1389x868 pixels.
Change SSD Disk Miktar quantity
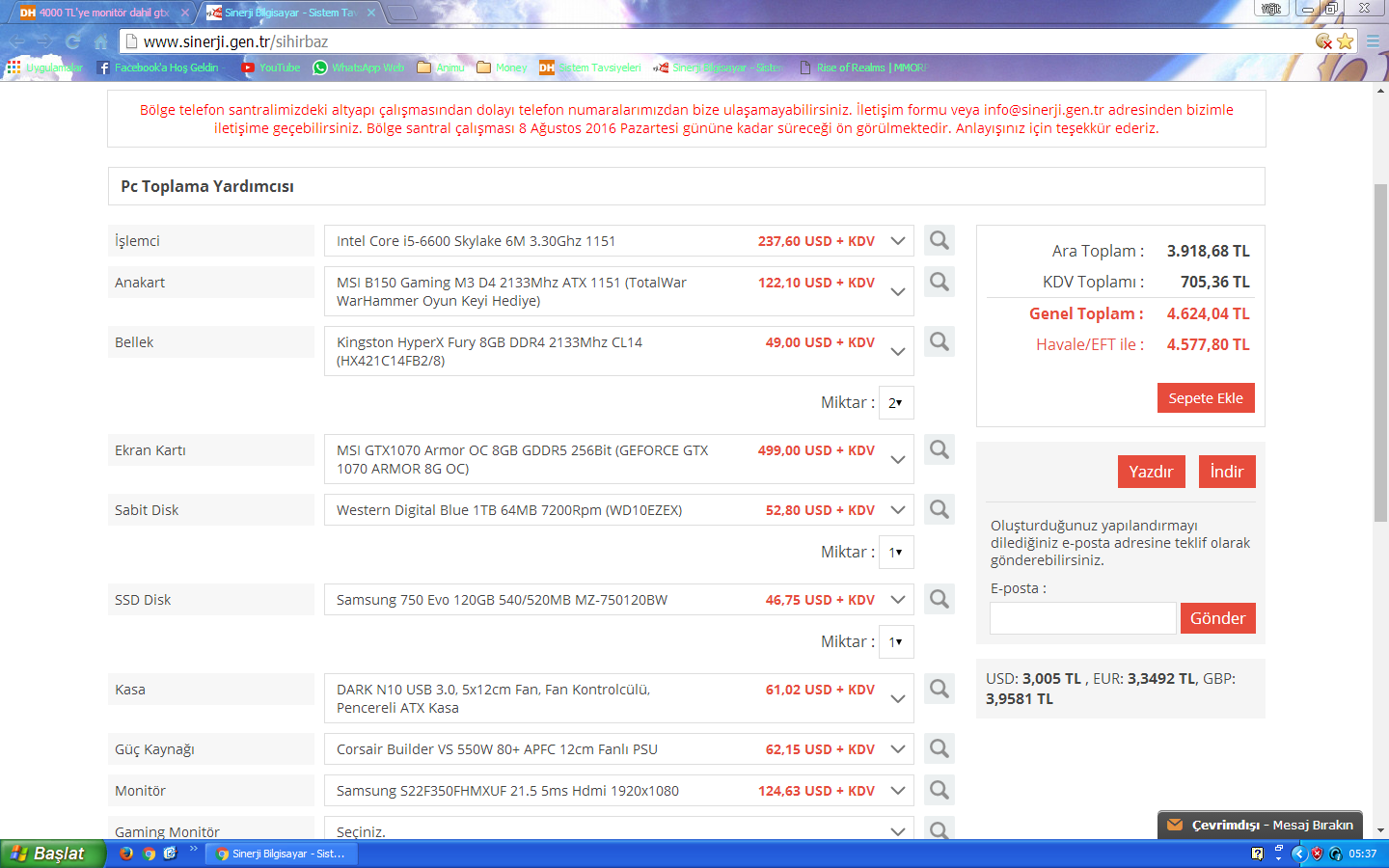(x=896, y=641)
